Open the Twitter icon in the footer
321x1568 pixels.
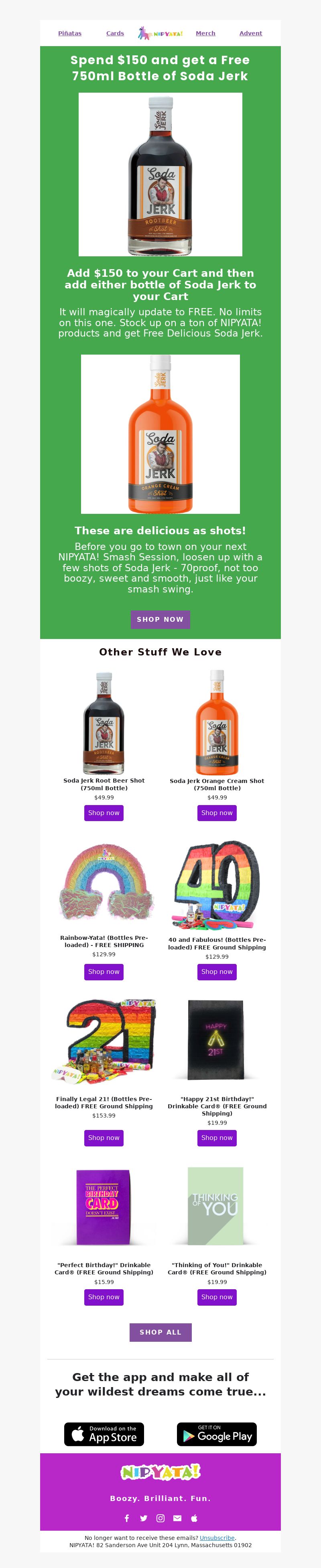(144, 1518)
